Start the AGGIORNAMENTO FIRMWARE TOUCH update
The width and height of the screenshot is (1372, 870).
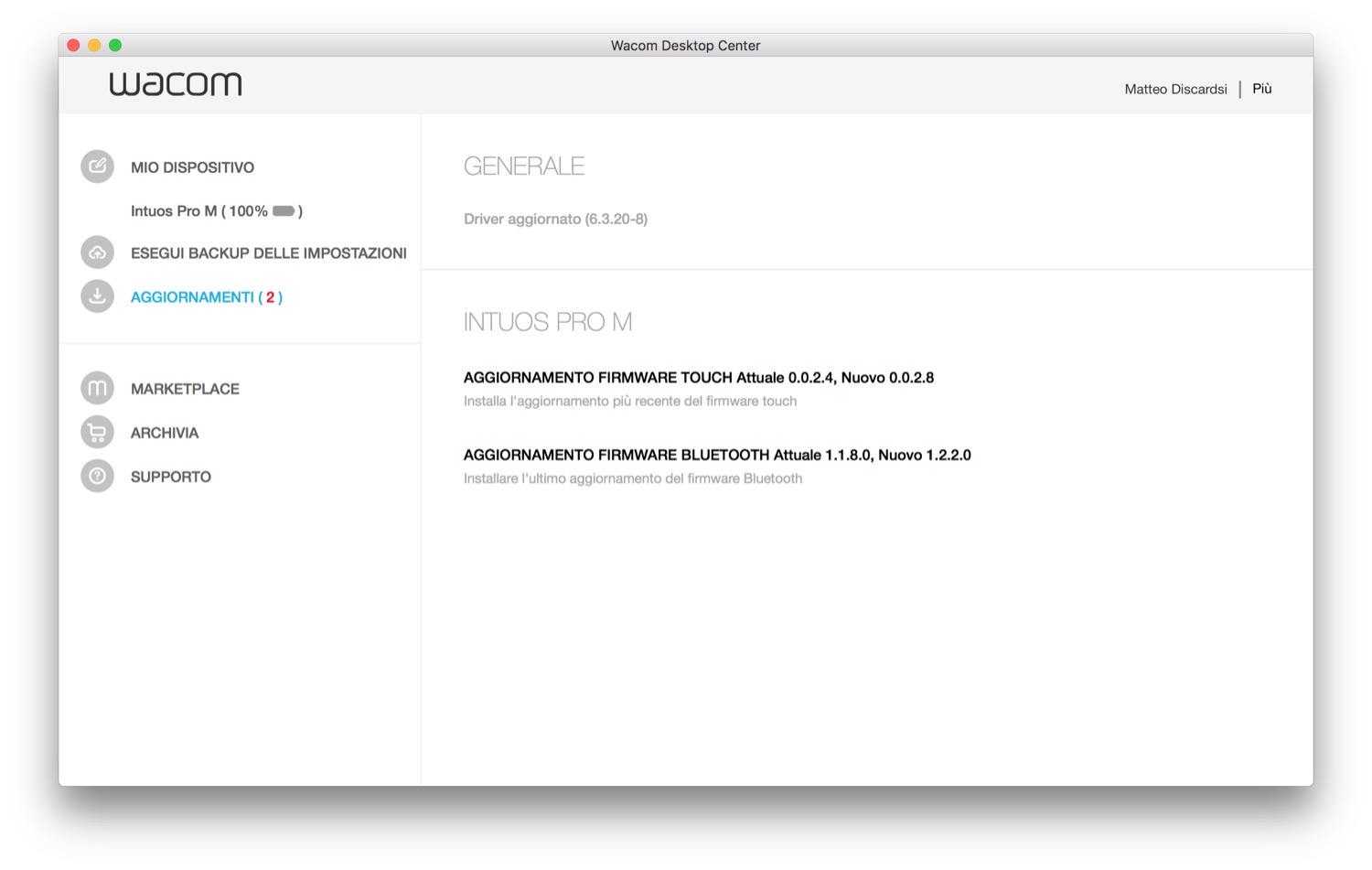tap(699, 378)
